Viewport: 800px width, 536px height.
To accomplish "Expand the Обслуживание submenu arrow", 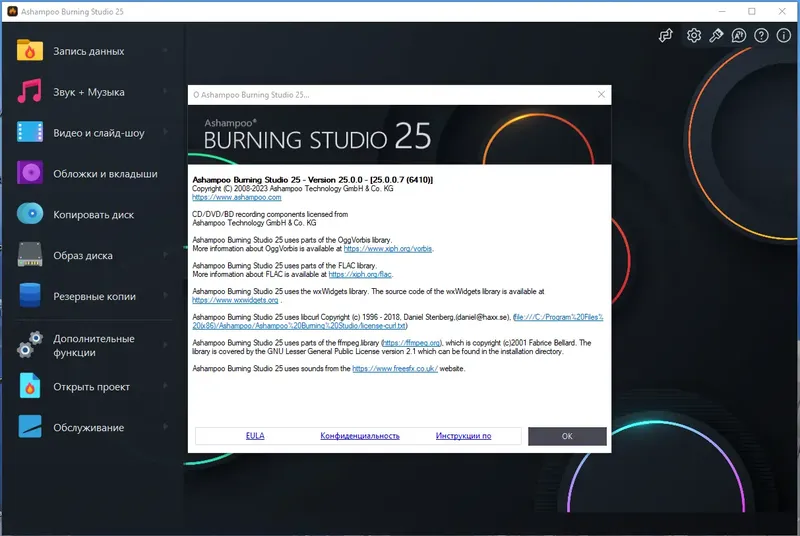I will [x=165, y=427].
